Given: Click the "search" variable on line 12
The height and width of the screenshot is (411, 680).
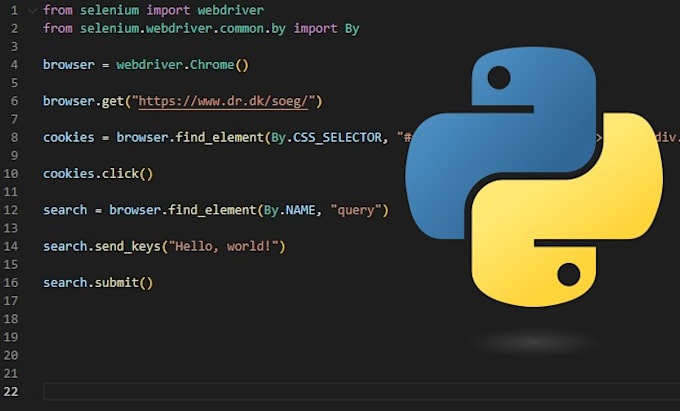Looking at the screenshot, I should pos(65,210).
